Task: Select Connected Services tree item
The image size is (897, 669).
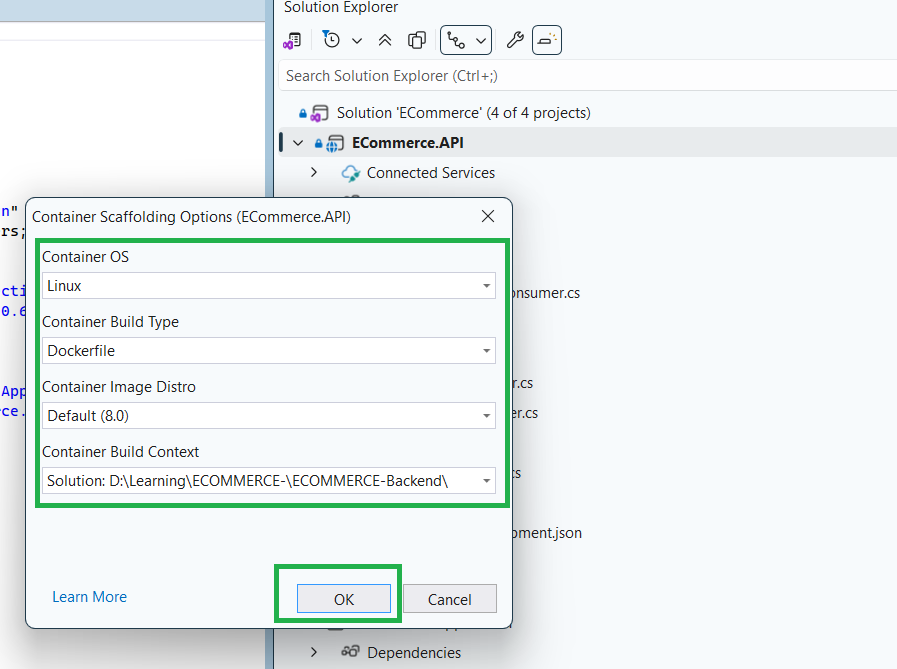Action: tap(431, 173)
